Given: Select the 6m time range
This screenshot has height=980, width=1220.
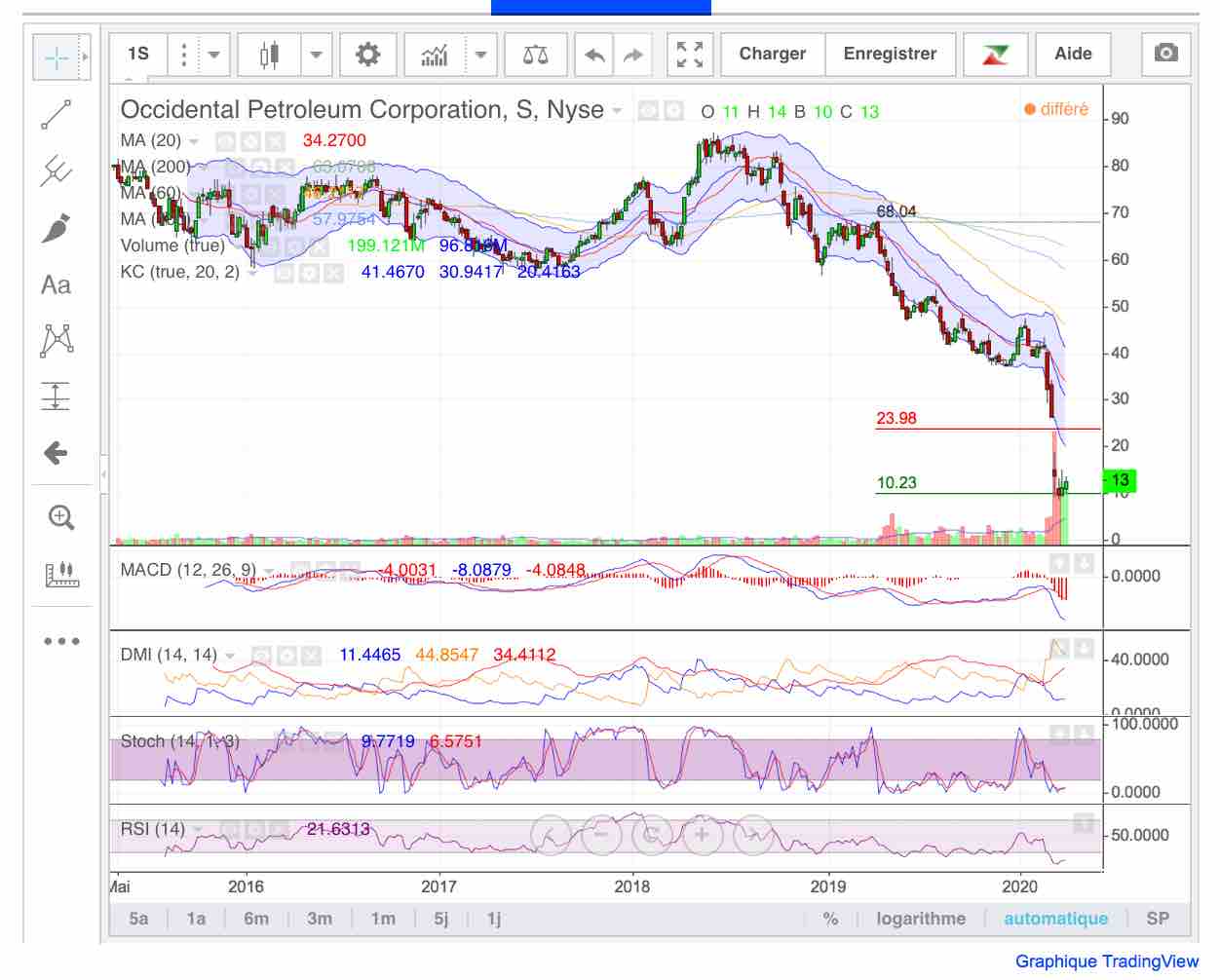Looking at the screenshot, I should tap(256, 919).
